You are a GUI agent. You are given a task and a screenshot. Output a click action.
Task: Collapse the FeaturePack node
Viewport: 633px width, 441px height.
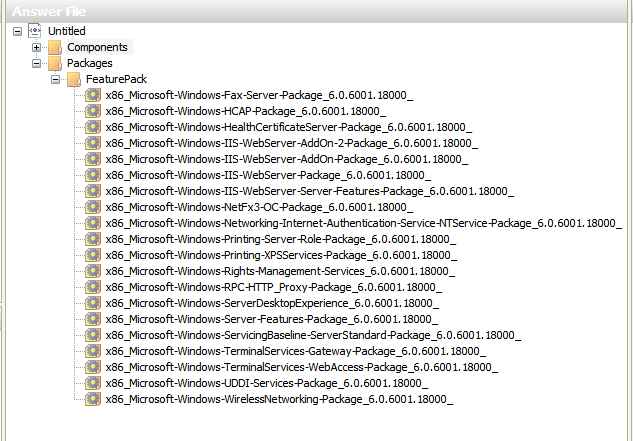coord(55,79)
